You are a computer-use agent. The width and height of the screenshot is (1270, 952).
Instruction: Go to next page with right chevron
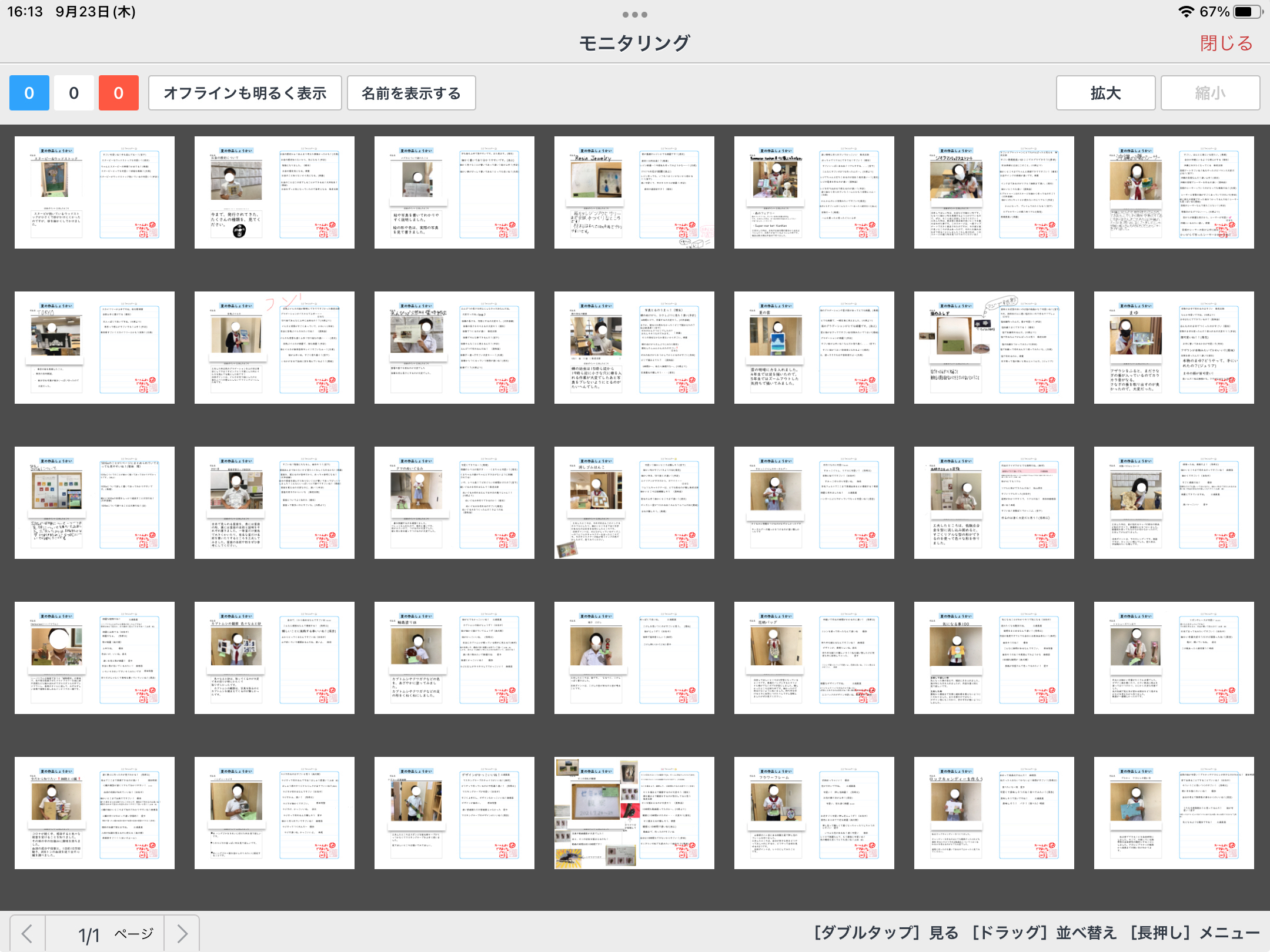pyautogui.click(x=182, y=933)
